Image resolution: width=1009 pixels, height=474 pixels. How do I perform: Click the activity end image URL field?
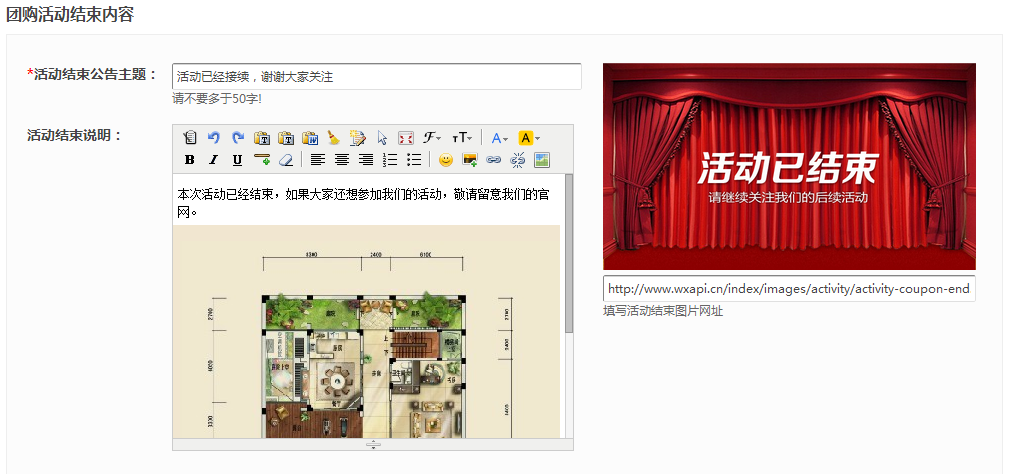(x=789, y=289)
